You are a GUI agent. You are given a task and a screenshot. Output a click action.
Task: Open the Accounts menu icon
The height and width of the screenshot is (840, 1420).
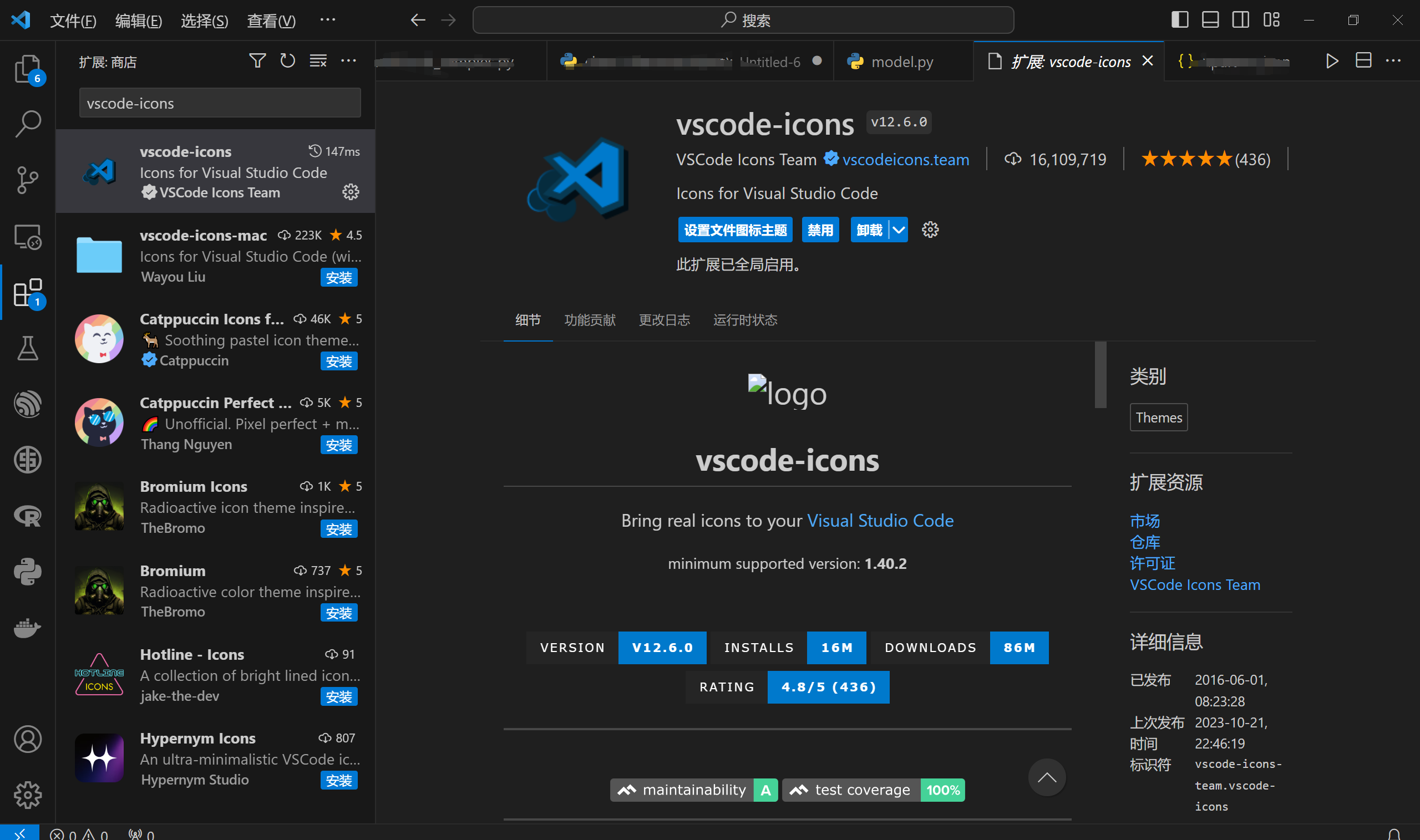(x=28, y=739)
